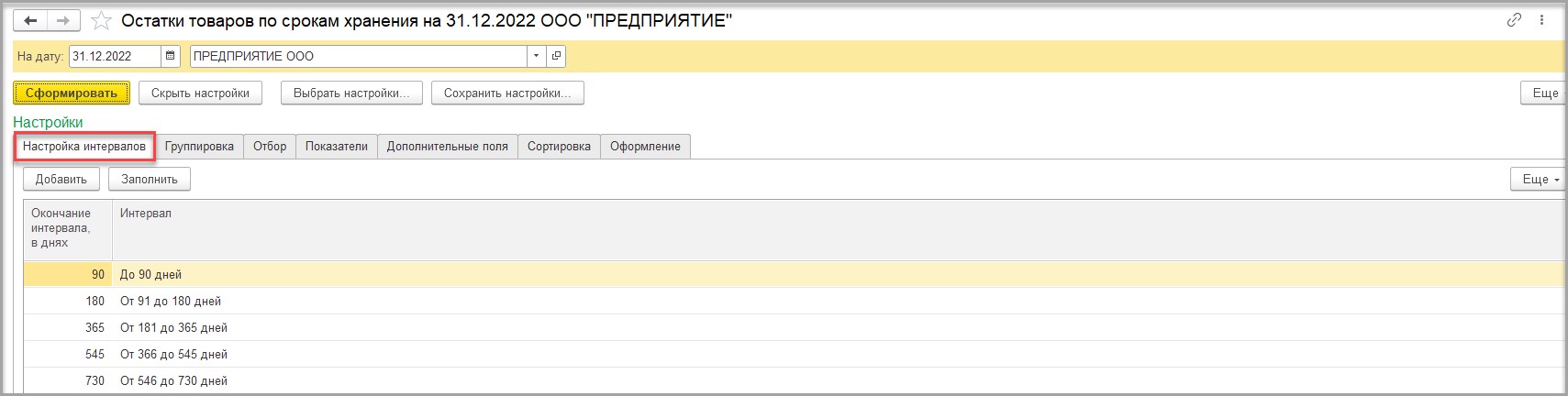Open the selected organization card icon
Viewport: 1568px width, 396px height.
(x=556, y=56)
